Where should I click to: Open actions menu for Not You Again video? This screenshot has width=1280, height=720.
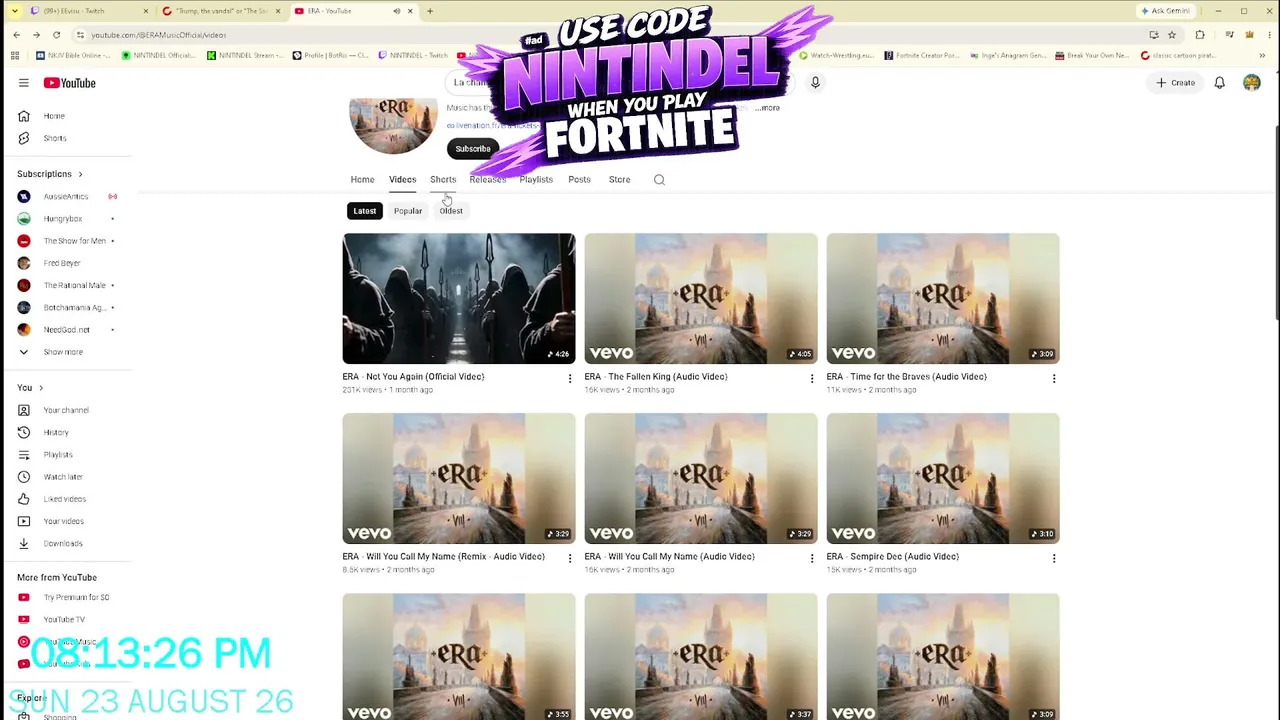pyautogui.click(x=570, y=378)
